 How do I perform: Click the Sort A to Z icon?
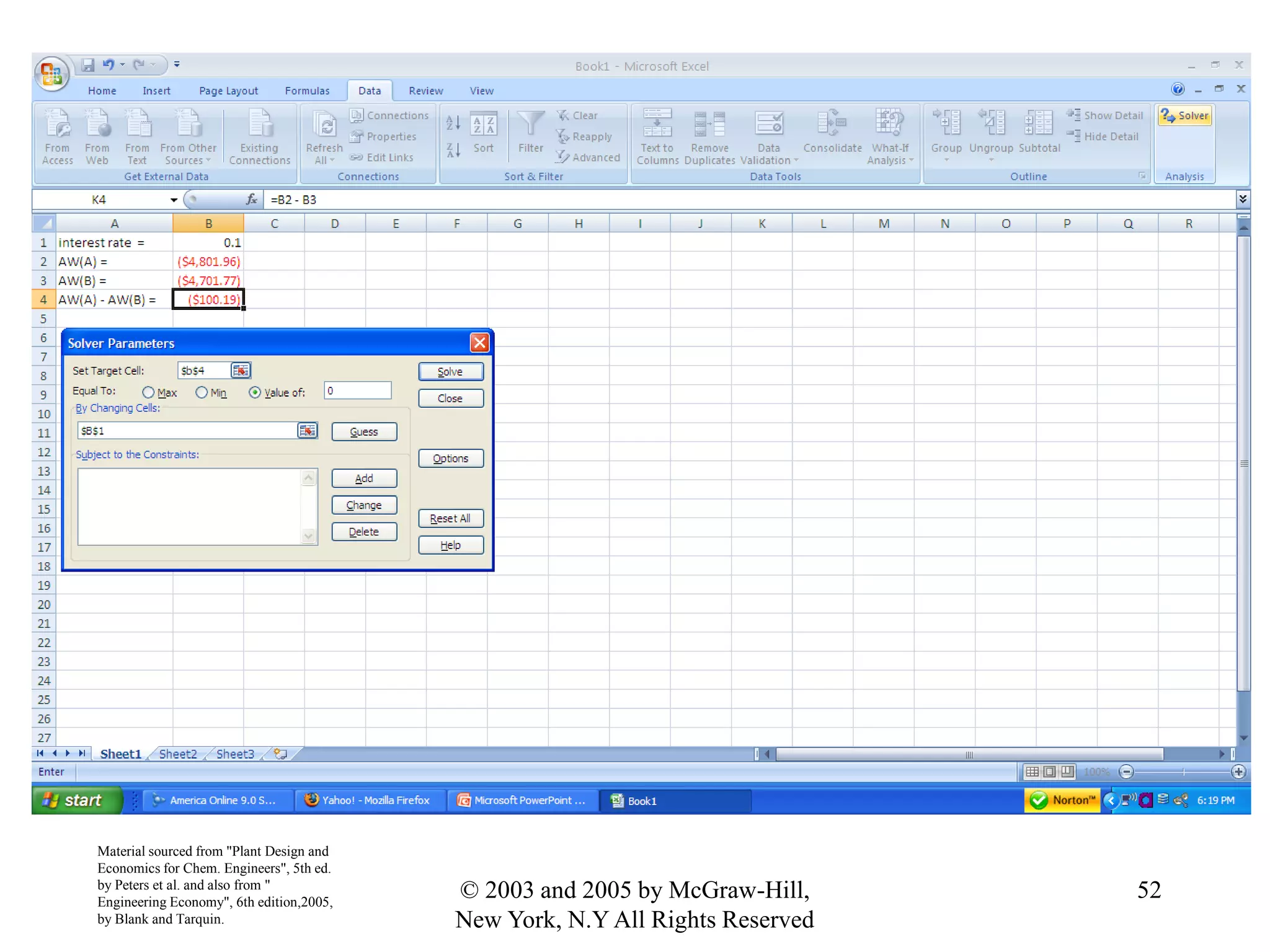tap(453, 123)
